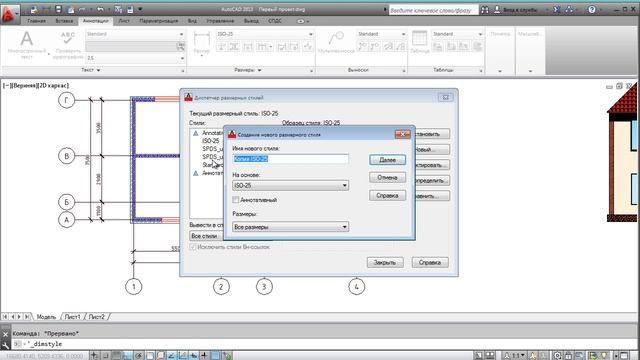Click the Undo arrow in quick access toolbar
The image size is (640, 360).
(x=100, y=9)
